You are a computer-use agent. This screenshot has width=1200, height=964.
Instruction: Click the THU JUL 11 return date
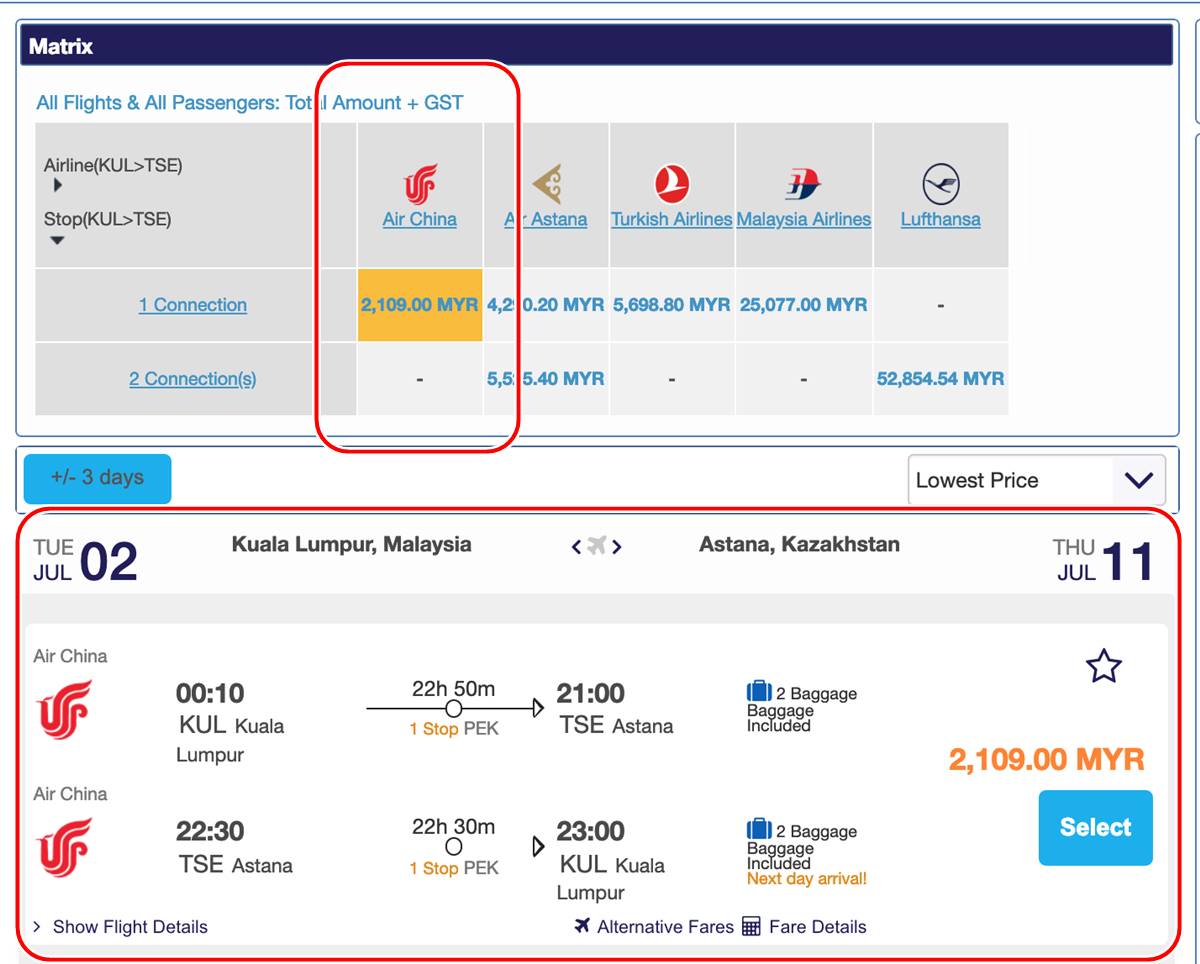(x=1104, y=561)
